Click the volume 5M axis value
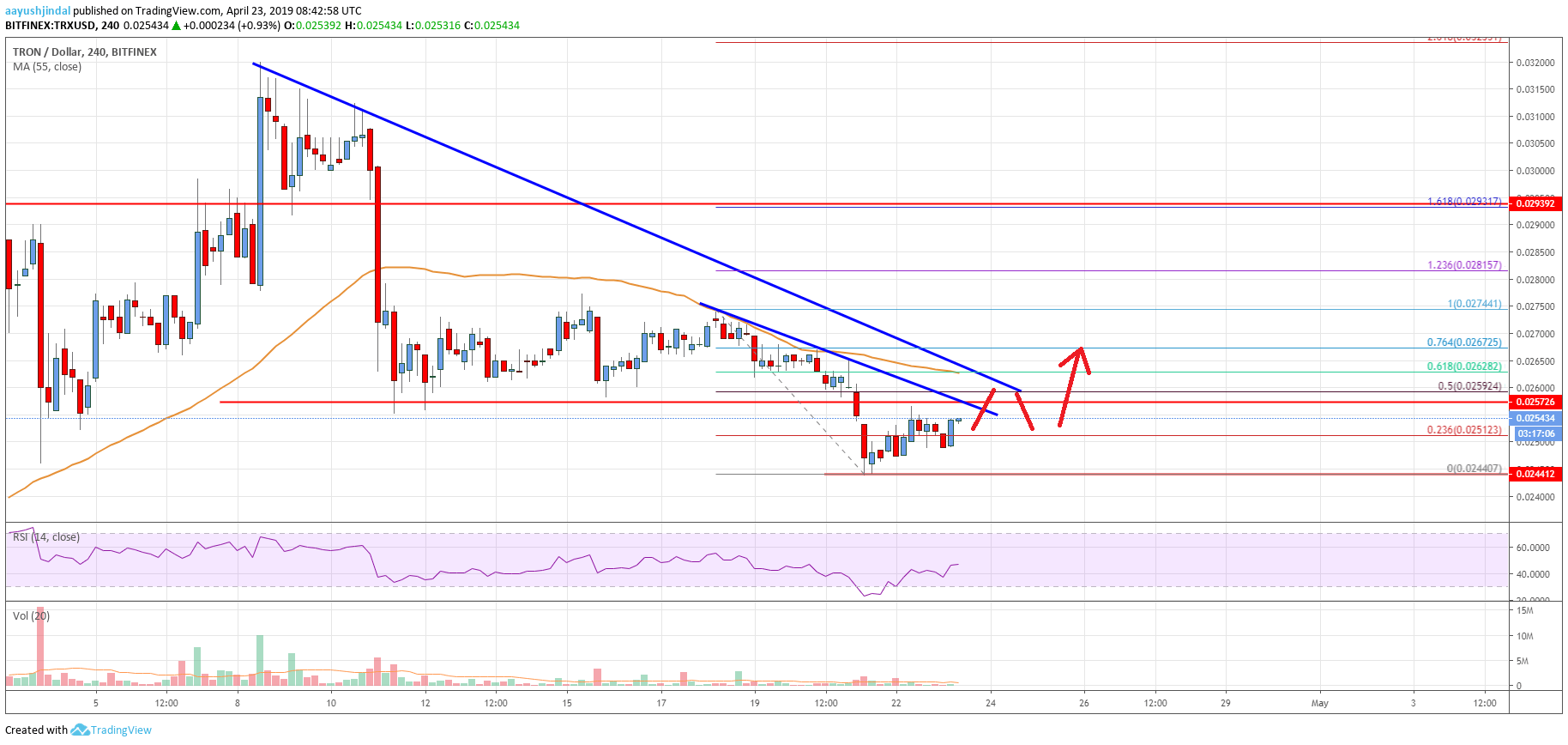This screenshot has height=745, width=1568. [x=1523, y=661]
